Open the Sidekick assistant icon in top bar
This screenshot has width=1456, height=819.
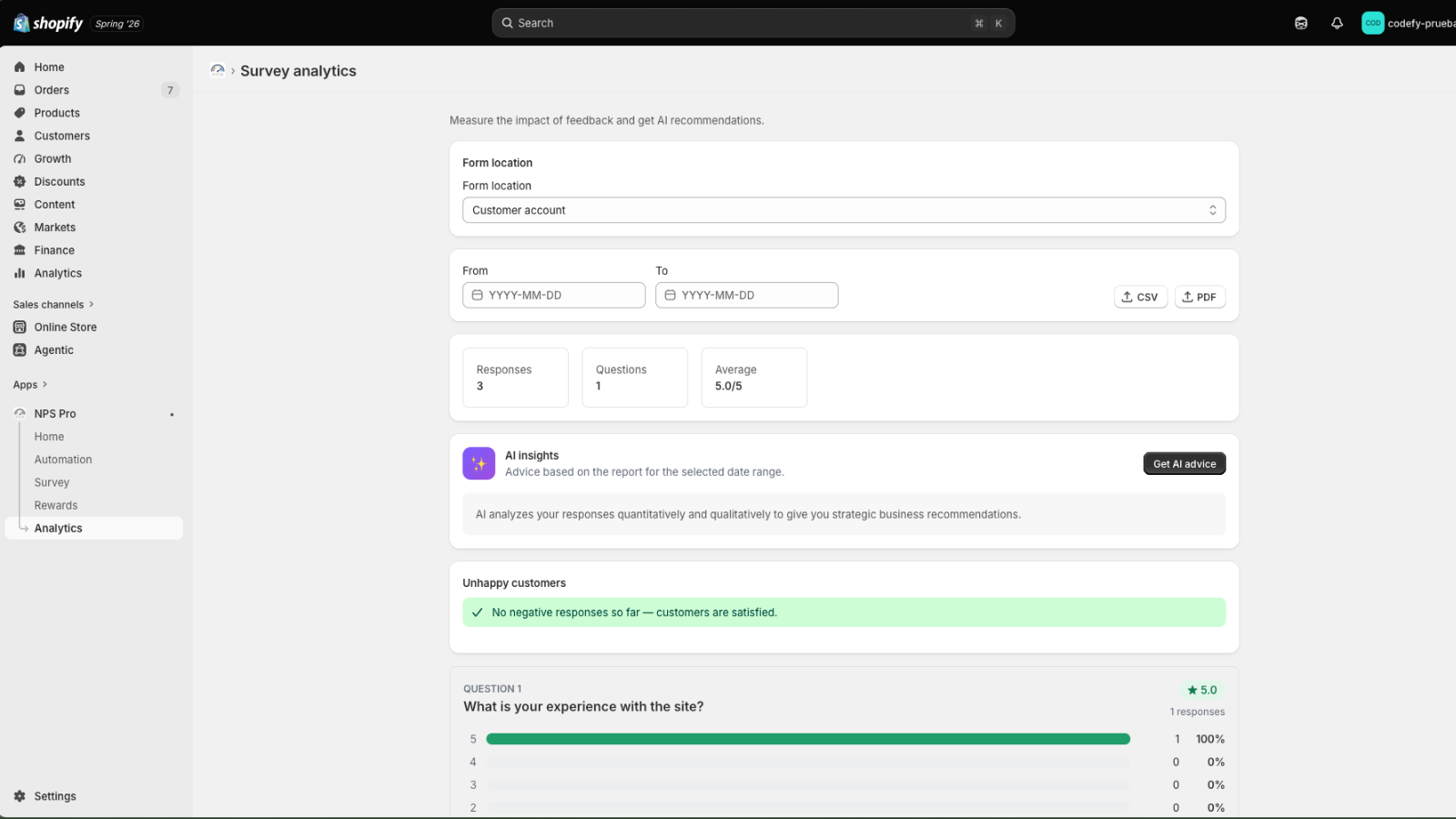coord(1301,24)
